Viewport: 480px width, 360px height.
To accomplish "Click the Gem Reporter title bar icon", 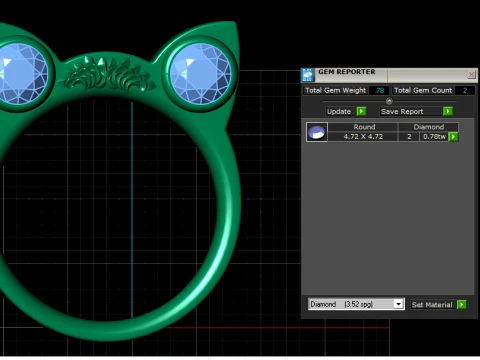I will coord(308,75).
